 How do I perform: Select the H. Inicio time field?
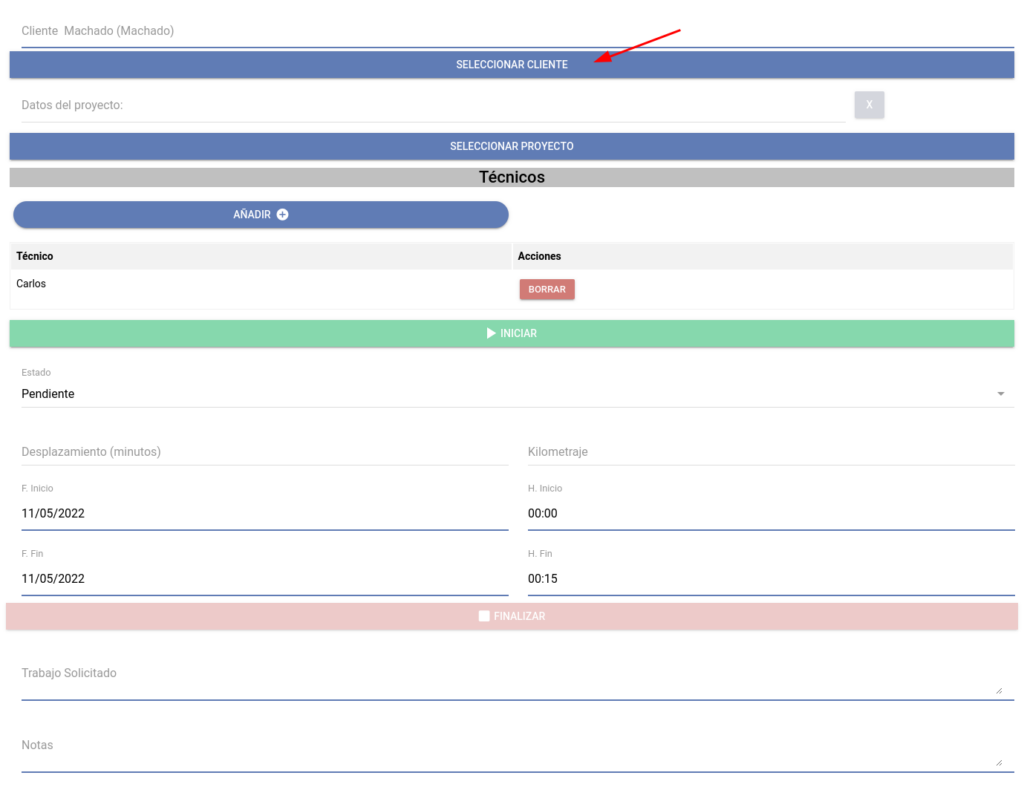770,513
